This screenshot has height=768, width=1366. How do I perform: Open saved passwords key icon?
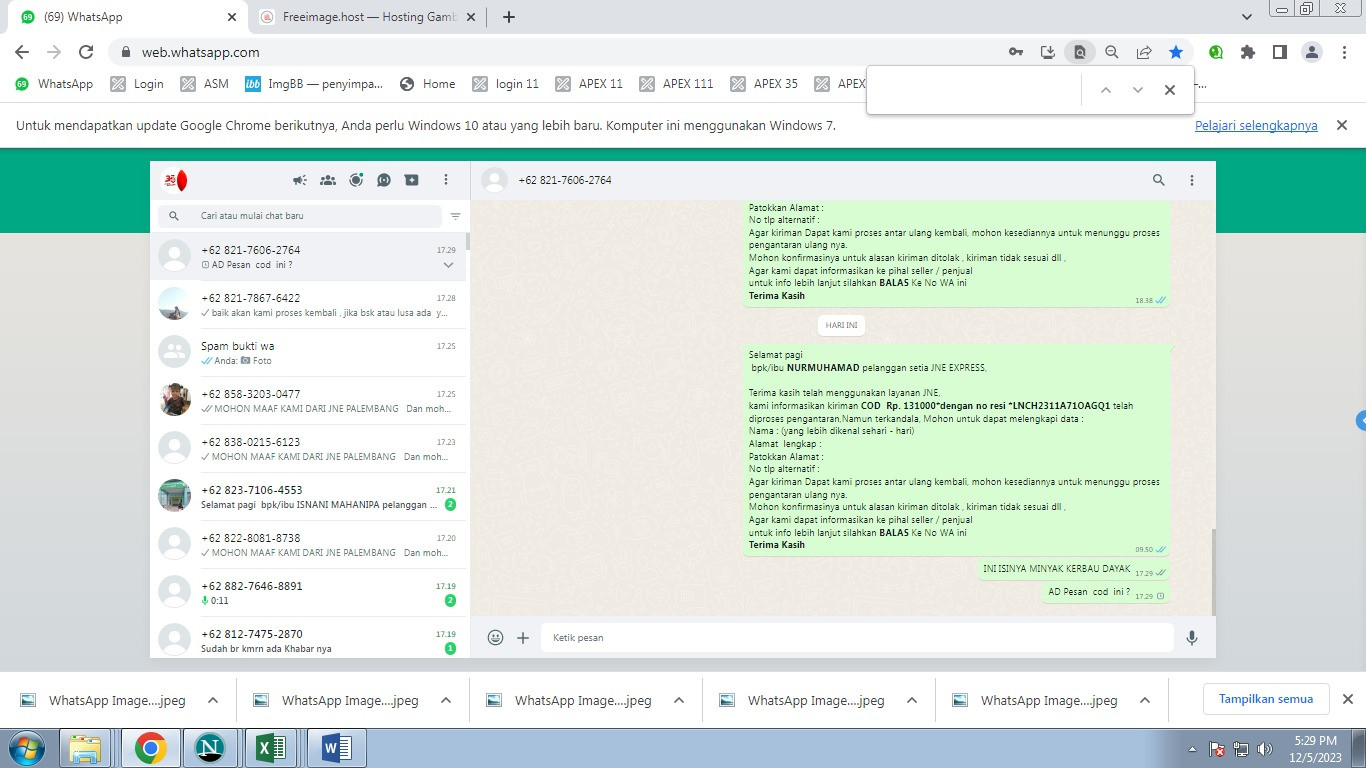(x=1016, y=52)
